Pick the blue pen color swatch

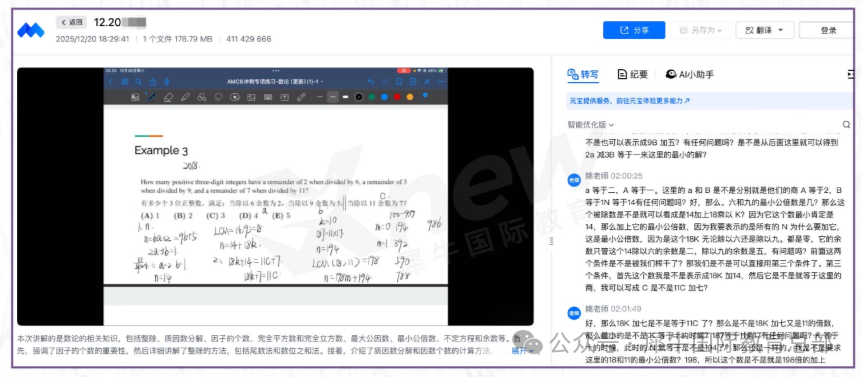pos(384,97)
